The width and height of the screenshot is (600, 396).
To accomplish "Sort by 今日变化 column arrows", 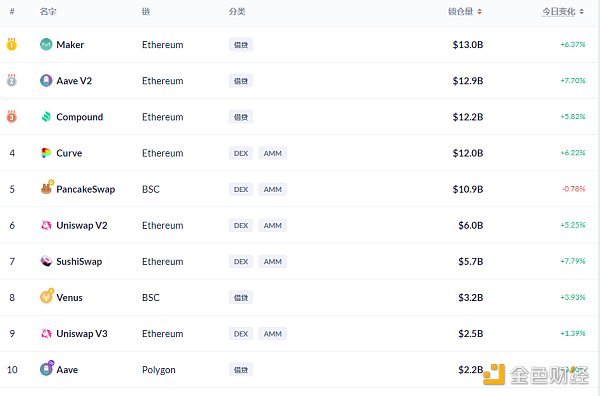I will tap(582, 12).
